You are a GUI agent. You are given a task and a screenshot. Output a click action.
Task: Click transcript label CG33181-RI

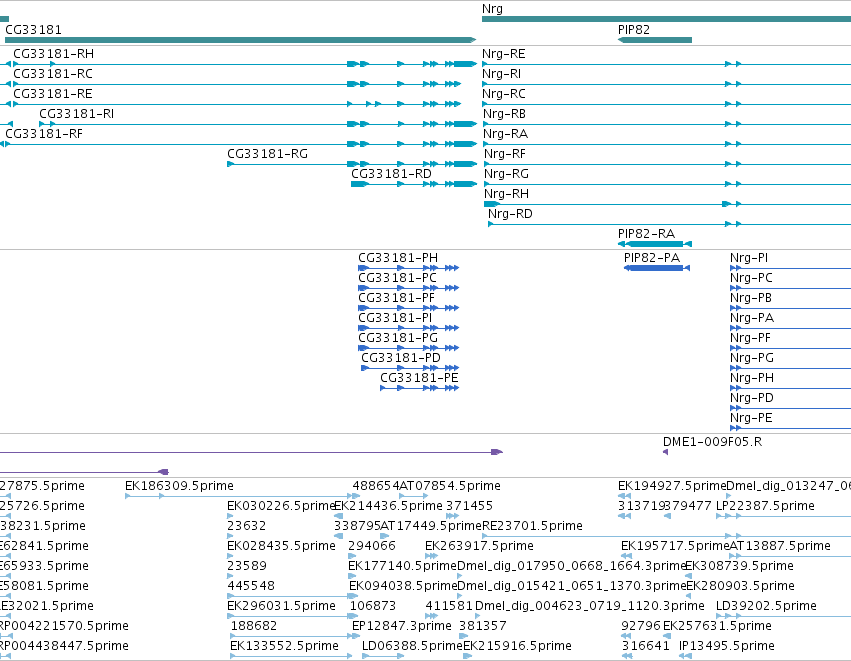(77, 114)
